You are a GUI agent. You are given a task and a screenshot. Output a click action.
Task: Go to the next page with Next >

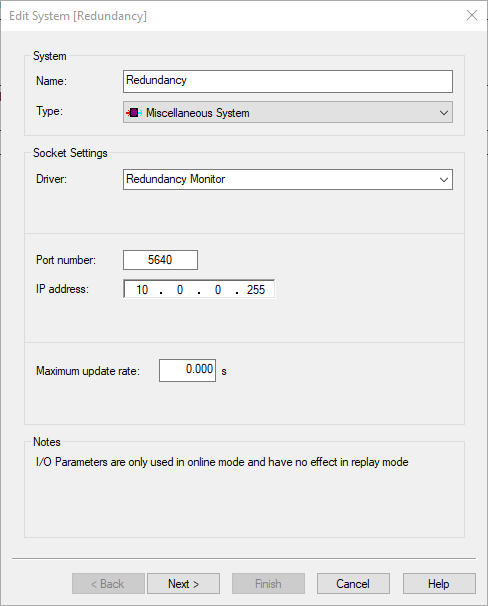point(184,584)
